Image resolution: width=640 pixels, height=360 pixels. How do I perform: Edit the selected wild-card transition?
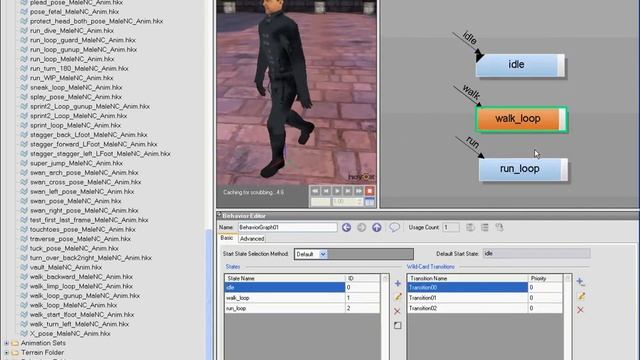581,296
